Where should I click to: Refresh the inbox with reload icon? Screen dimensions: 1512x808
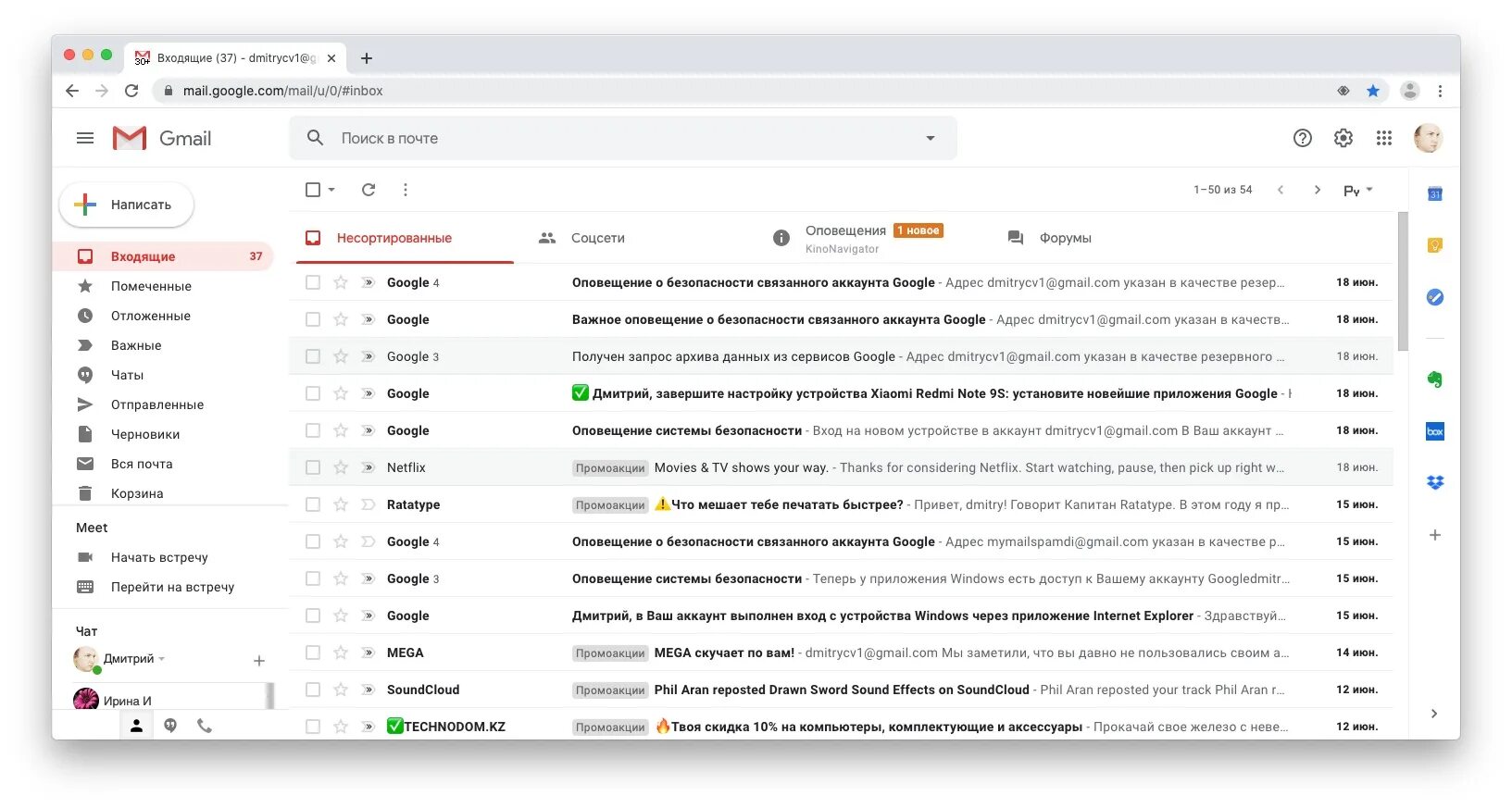pos(369,190)
